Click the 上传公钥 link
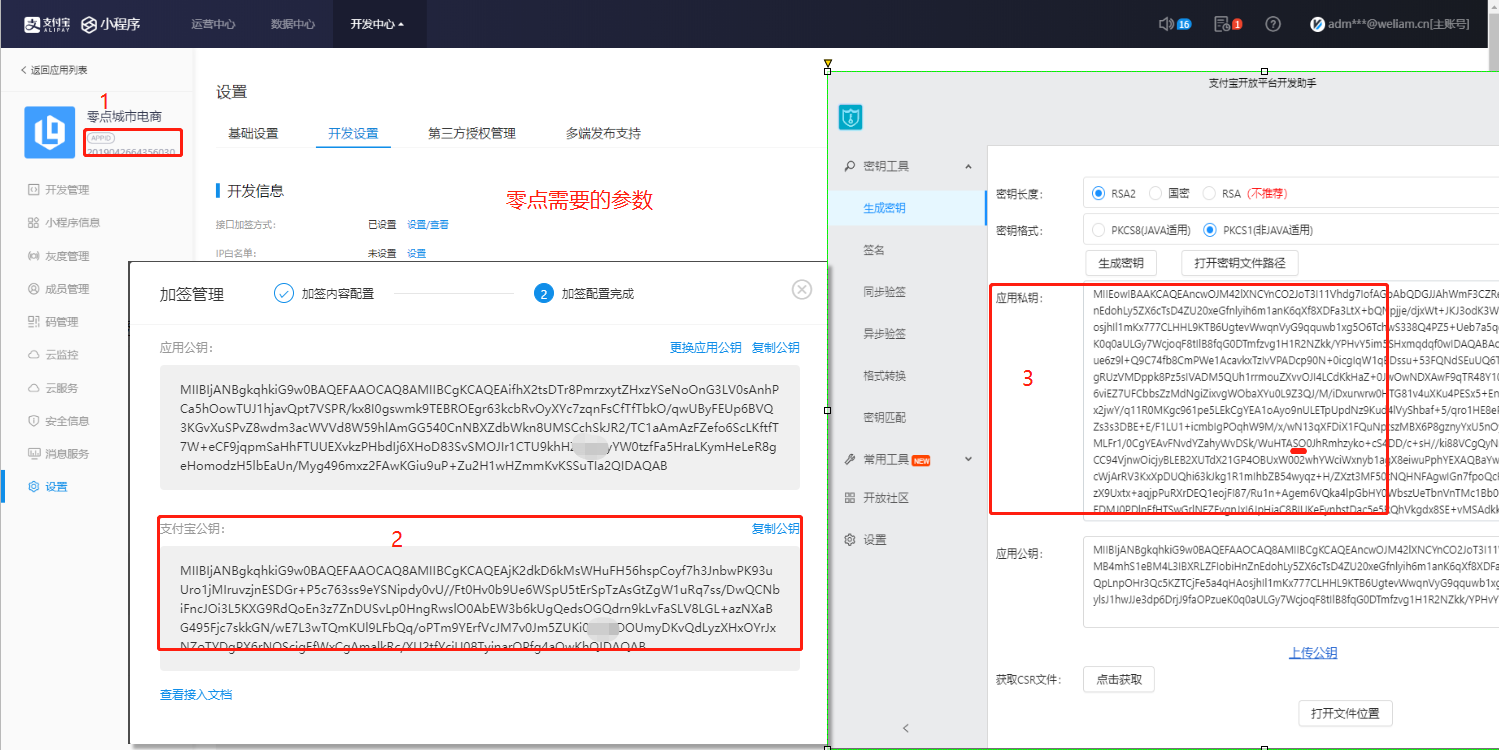This screenshot has height=750, width=1499. coord(1313,653)
